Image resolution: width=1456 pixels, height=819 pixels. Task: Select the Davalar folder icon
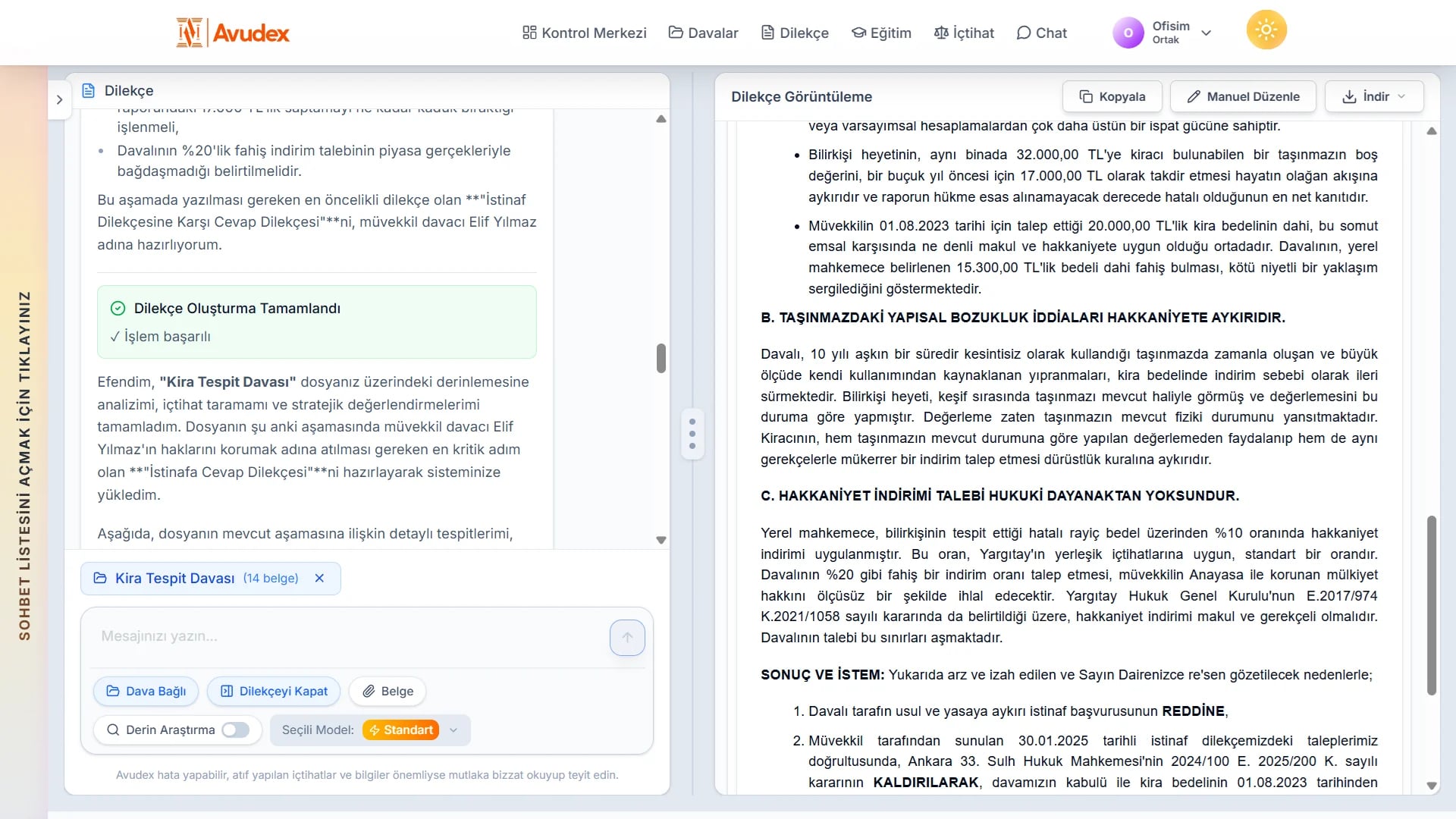pos(676,33)
